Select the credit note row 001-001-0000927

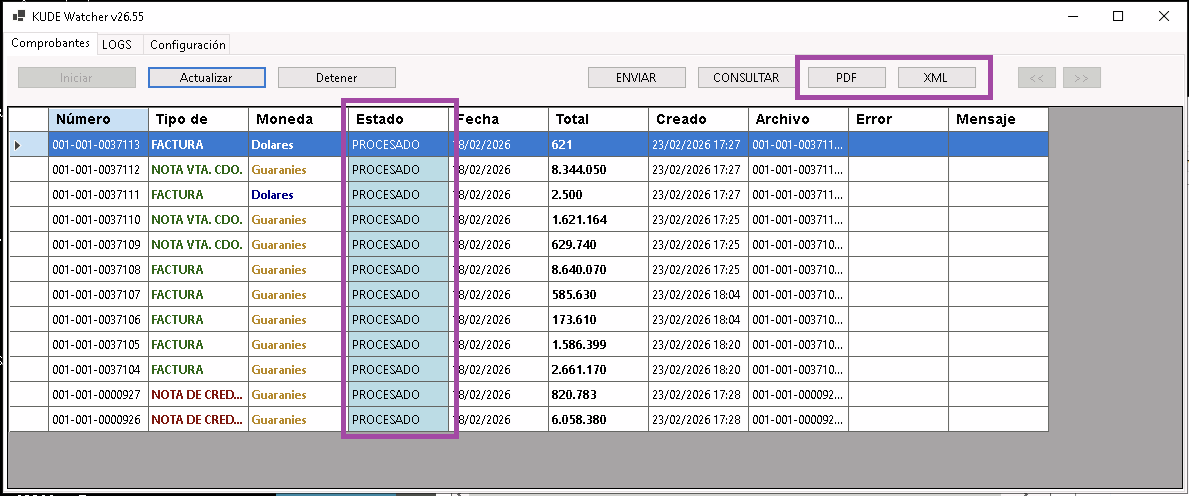[x=96, y=395]
